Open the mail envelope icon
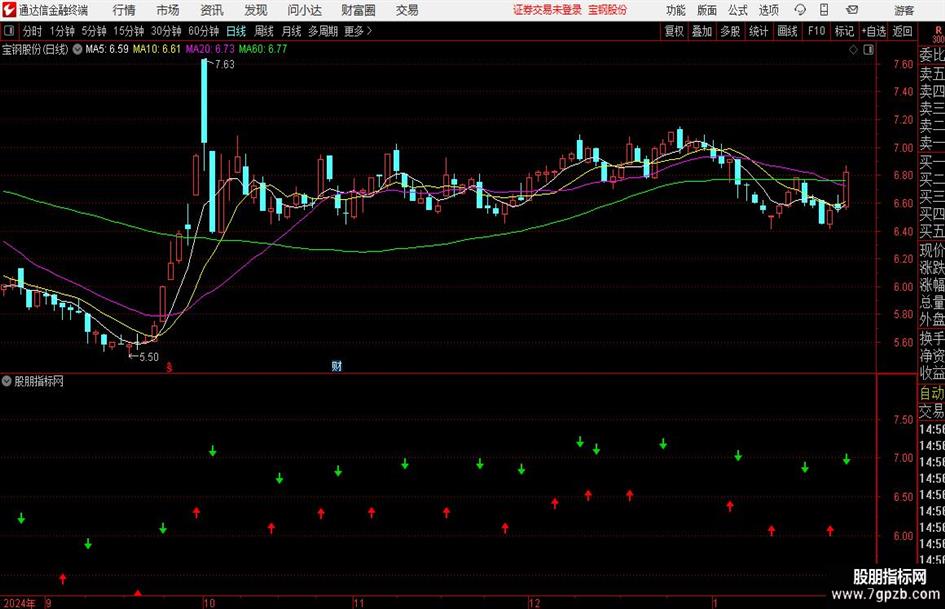The height and width of the screenshot is (609, 945). click(852, 10)
